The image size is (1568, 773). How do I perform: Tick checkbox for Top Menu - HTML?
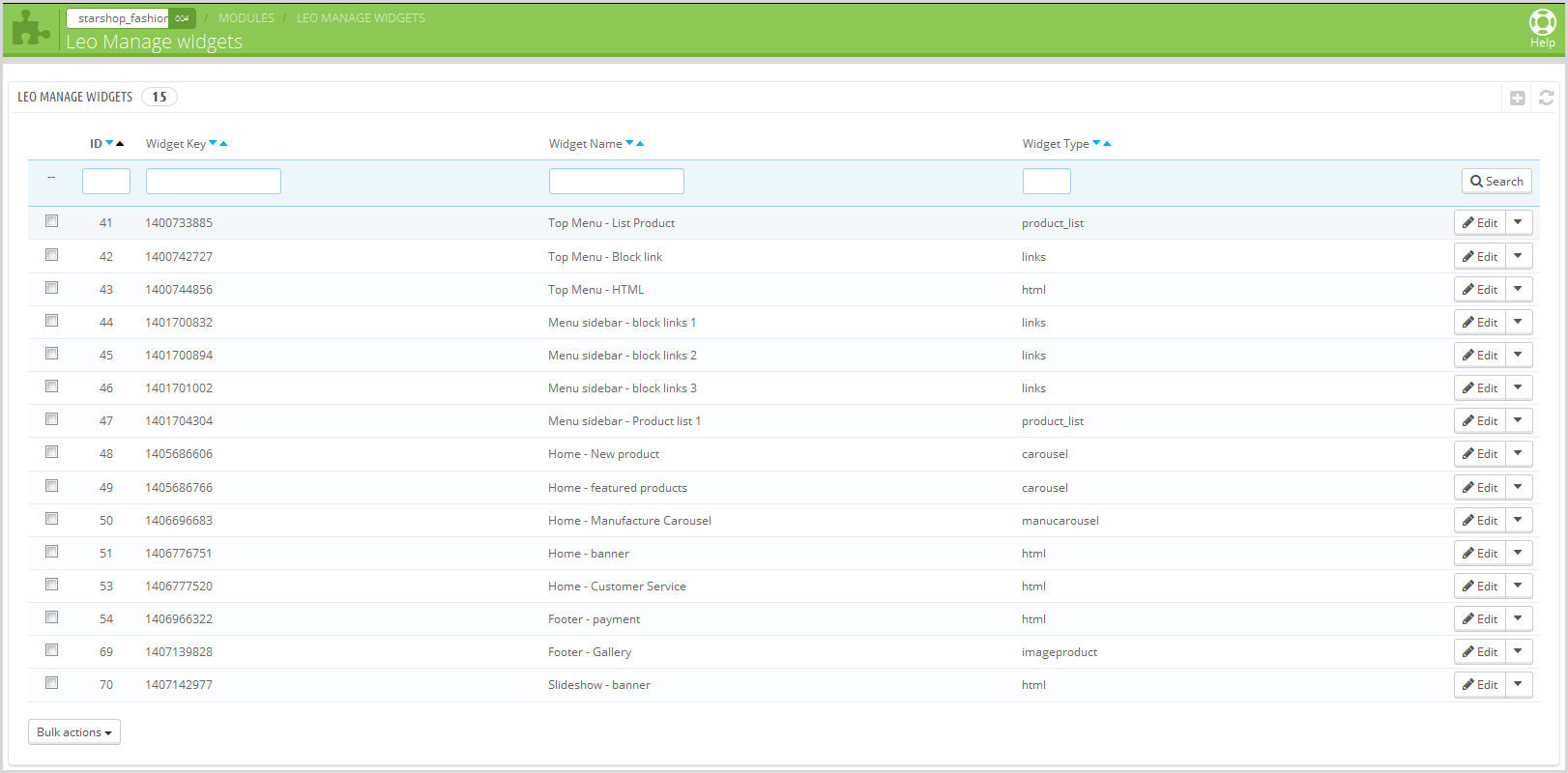[x=52, y=288]
